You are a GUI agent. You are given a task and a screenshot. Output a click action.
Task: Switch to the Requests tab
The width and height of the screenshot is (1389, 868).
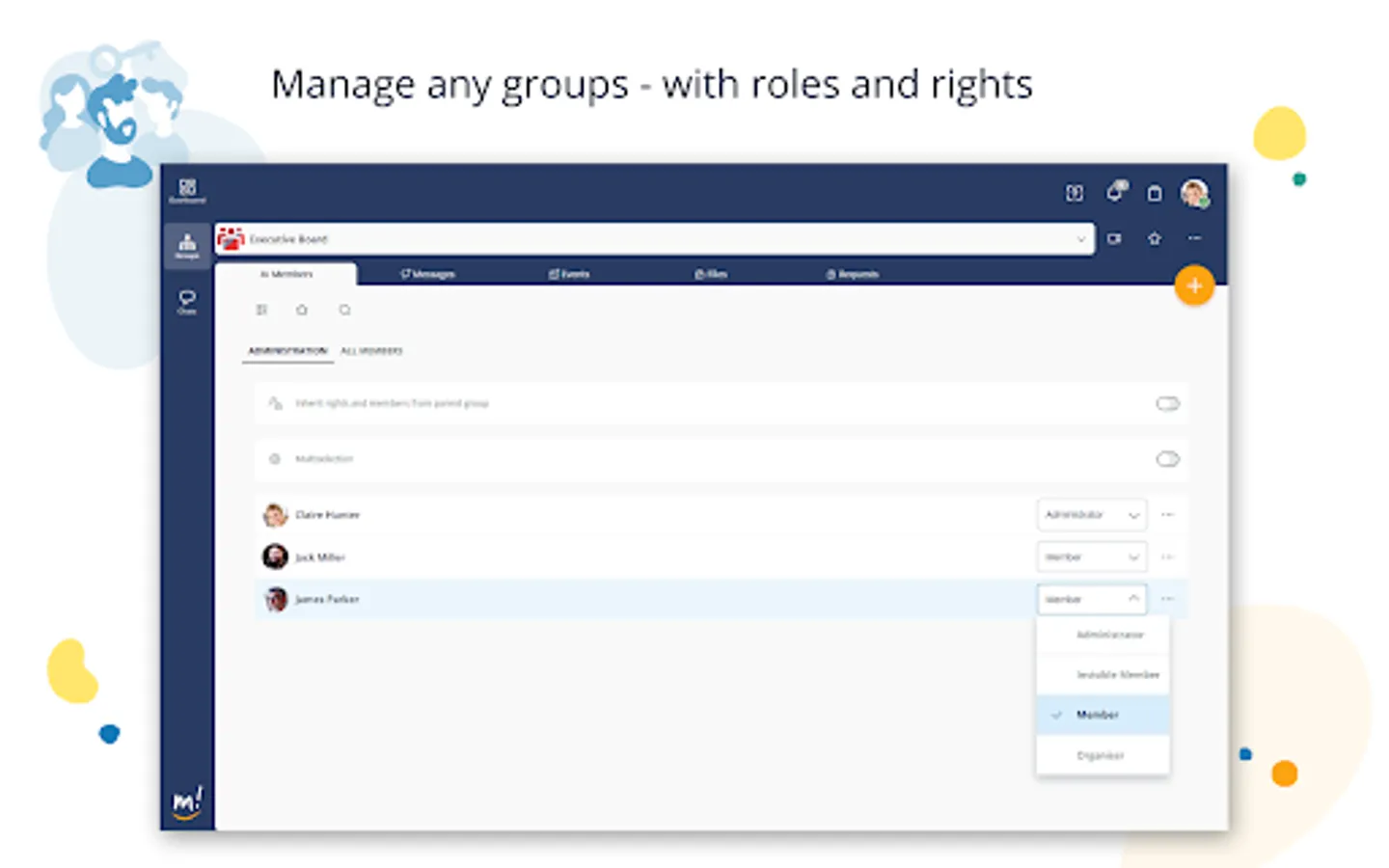853,274
